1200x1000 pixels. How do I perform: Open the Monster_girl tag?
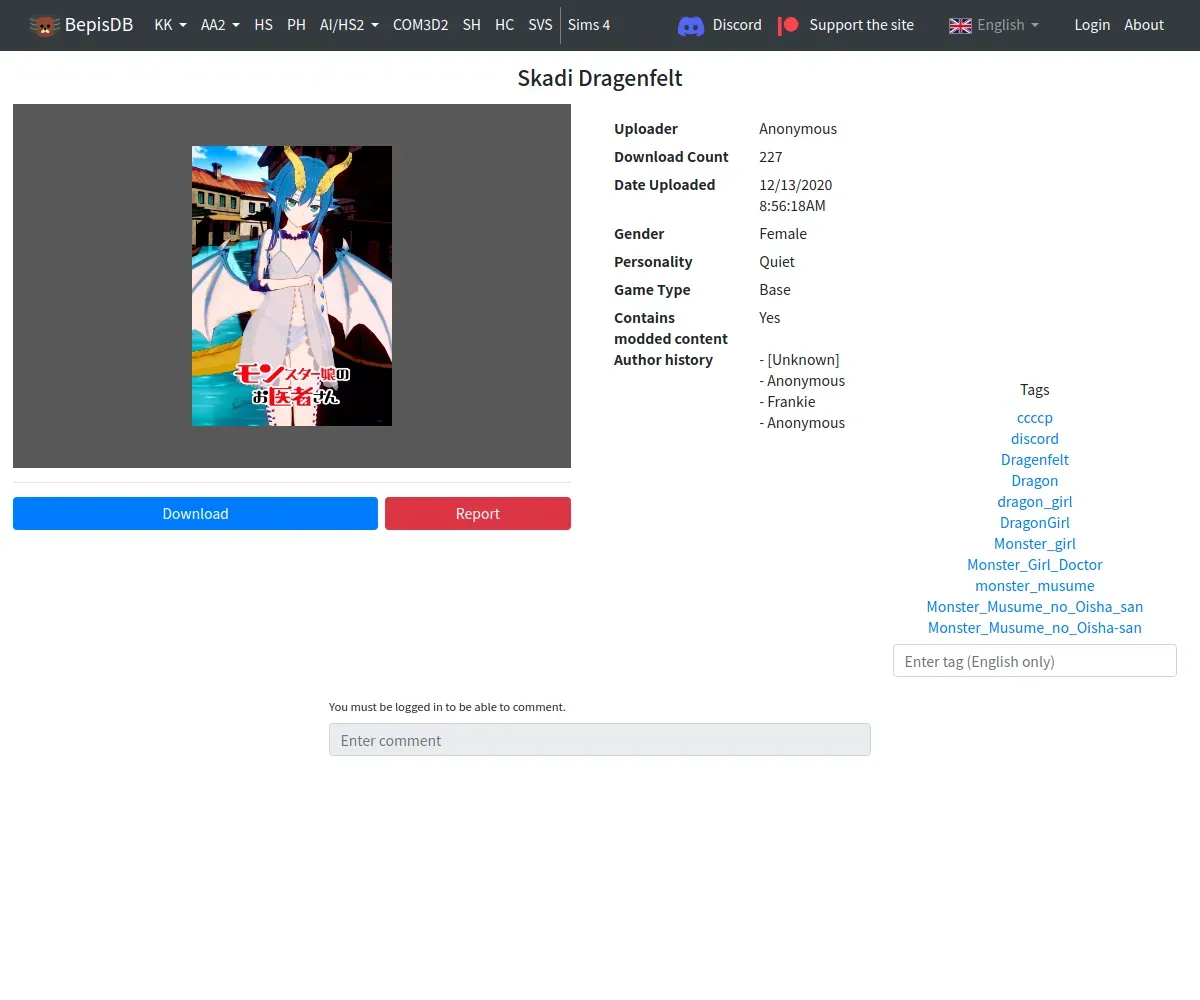(1035, 544)
